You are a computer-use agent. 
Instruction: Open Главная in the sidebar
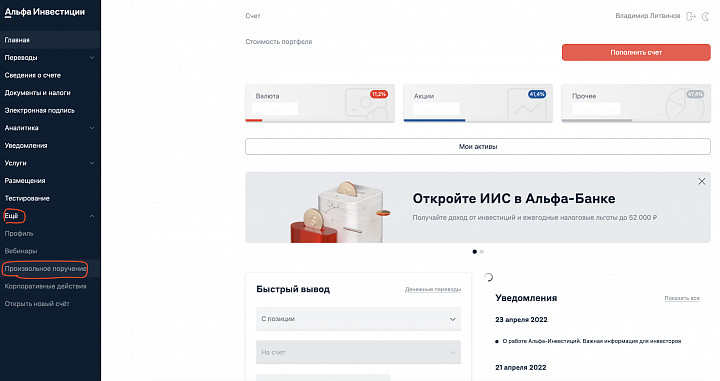point(50,40)
